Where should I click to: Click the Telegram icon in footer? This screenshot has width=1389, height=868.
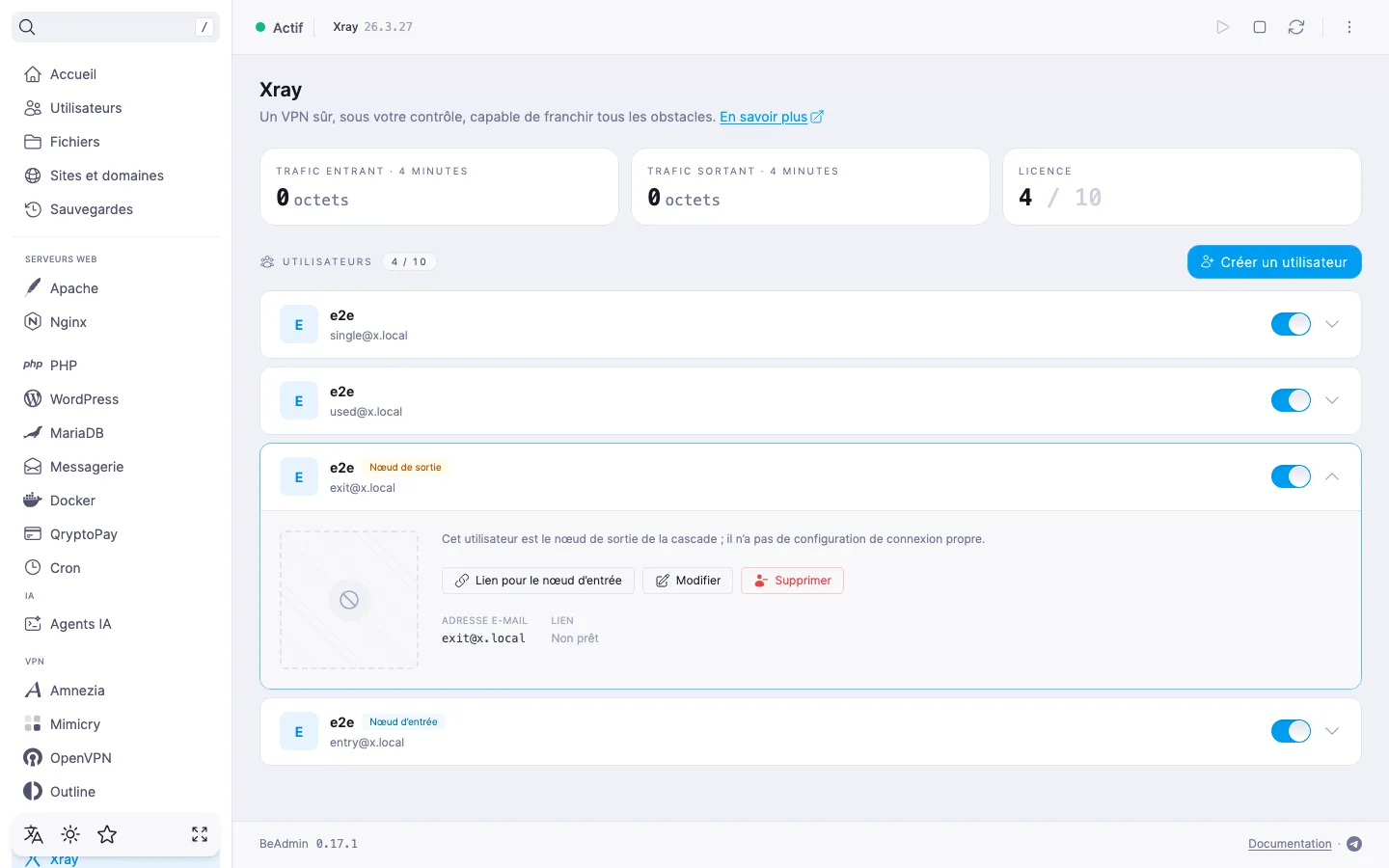pos(1354,844)
